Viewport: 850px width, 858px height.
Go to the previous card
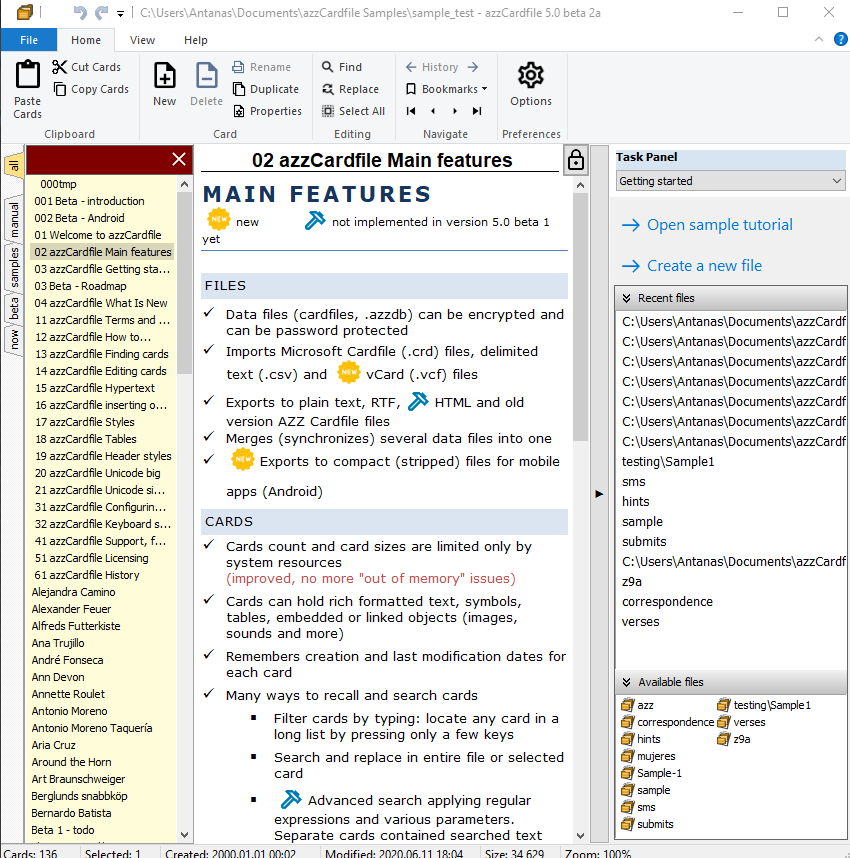tap(433, 111)
